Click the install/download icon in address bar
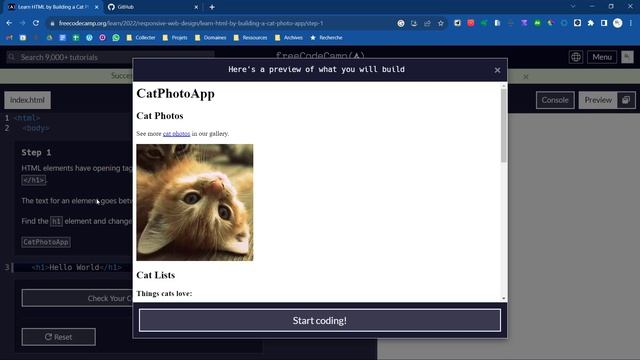Image resolution: width=640 pixels, height=360 pixels. point(414,23)
